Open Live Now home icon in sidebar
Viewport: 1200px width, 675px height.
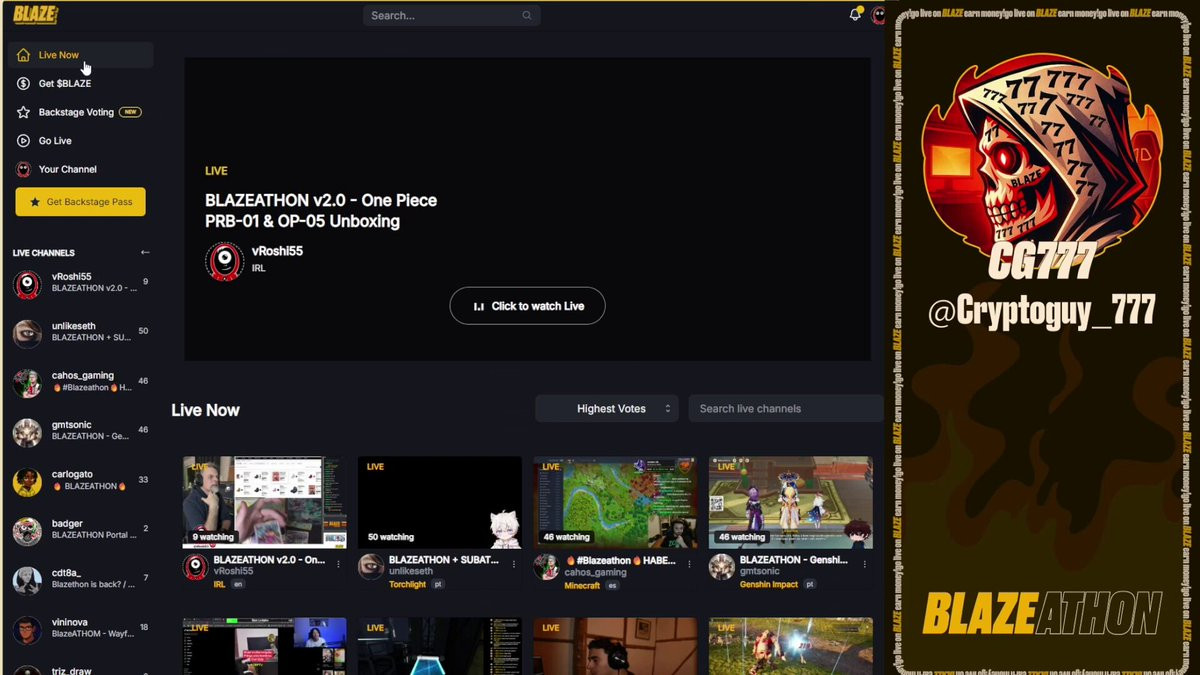coord(23,55)
